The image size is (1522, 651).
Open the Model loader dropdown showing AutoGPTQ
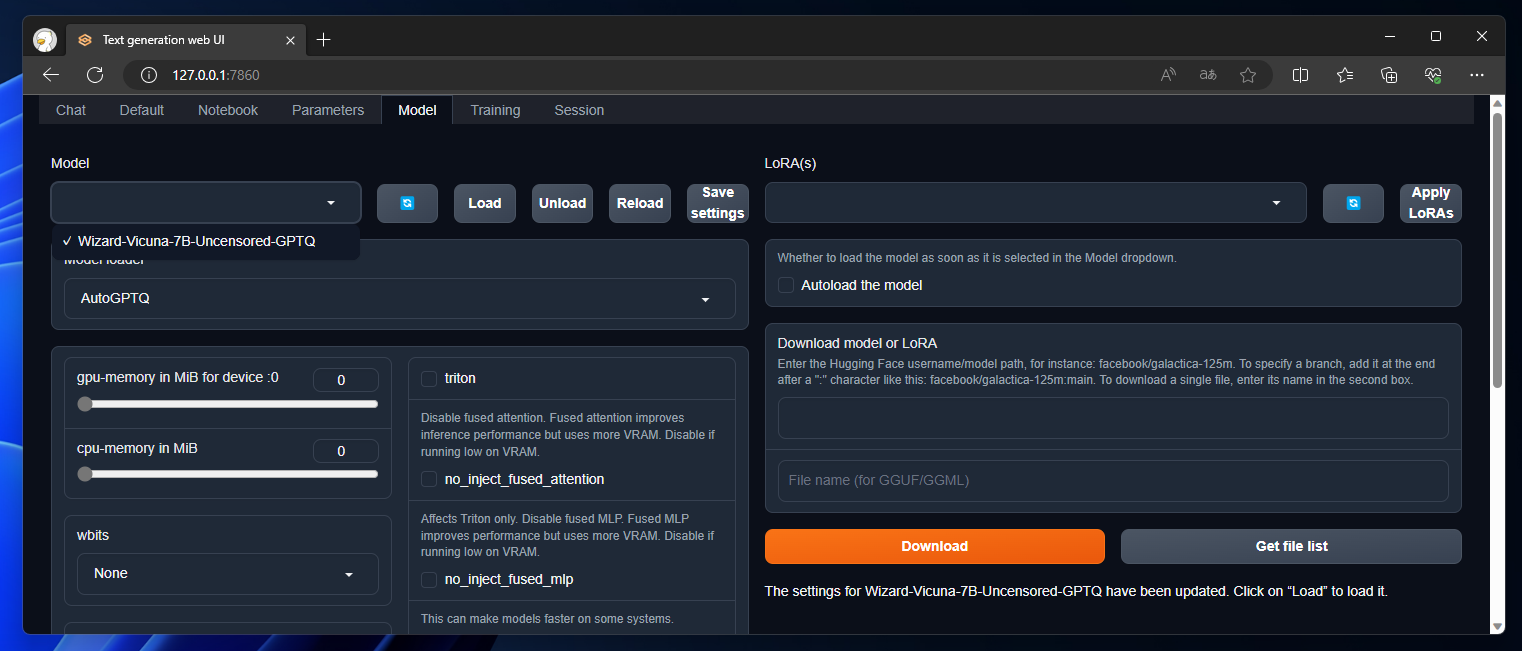400,299
